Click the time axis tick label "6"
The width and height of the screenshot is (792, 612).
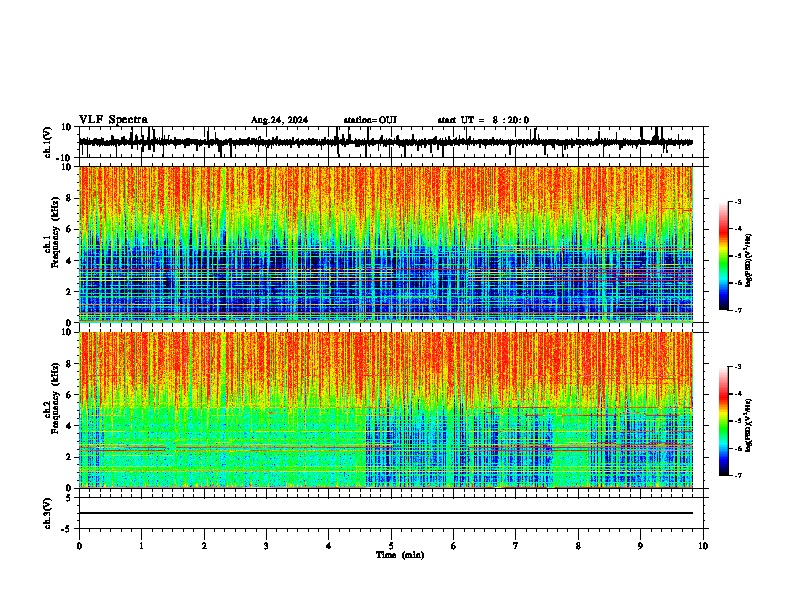454,546
